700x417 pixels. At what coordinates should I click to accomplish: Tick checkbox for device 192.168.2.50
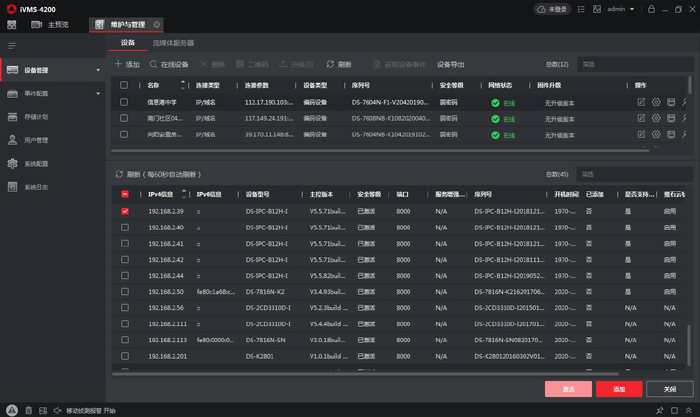coord(125,292)
